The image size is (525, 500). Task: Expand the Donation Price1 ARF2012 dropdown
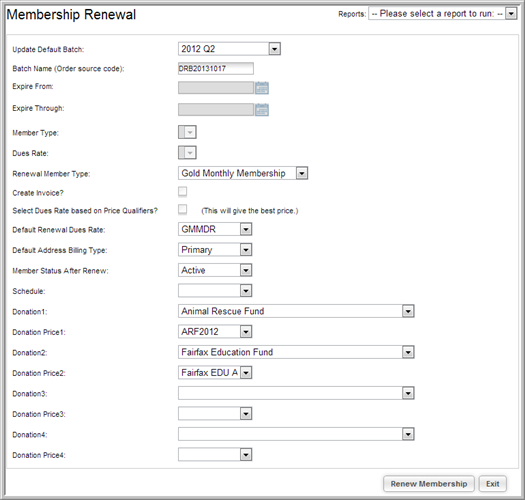(x=215, y=332)
